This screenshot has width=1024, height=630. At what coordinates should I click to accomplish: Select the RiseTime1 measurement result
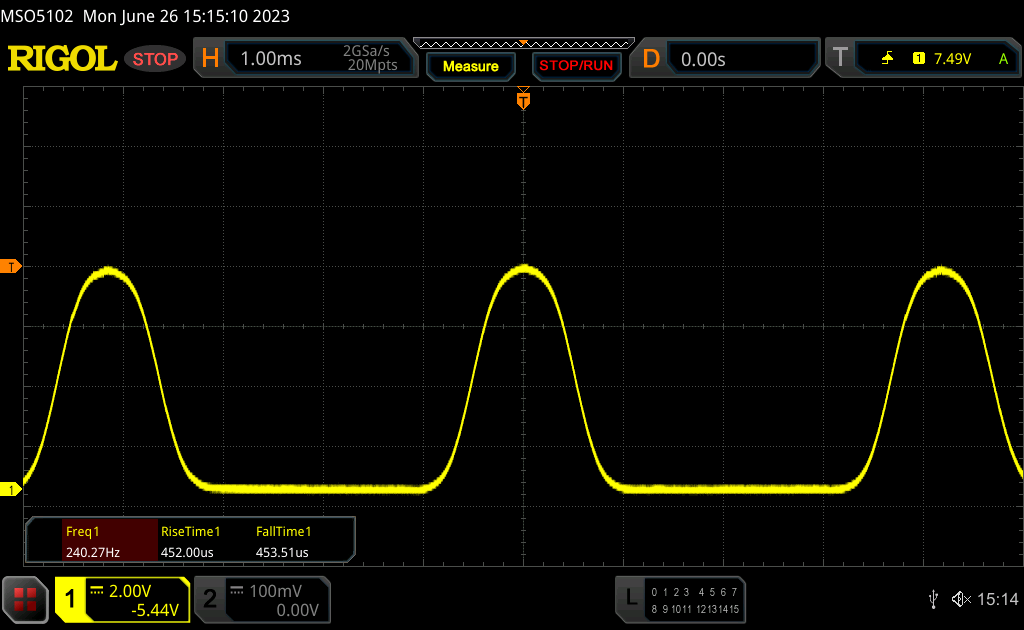pyautogui.click(x=190, y=541)
